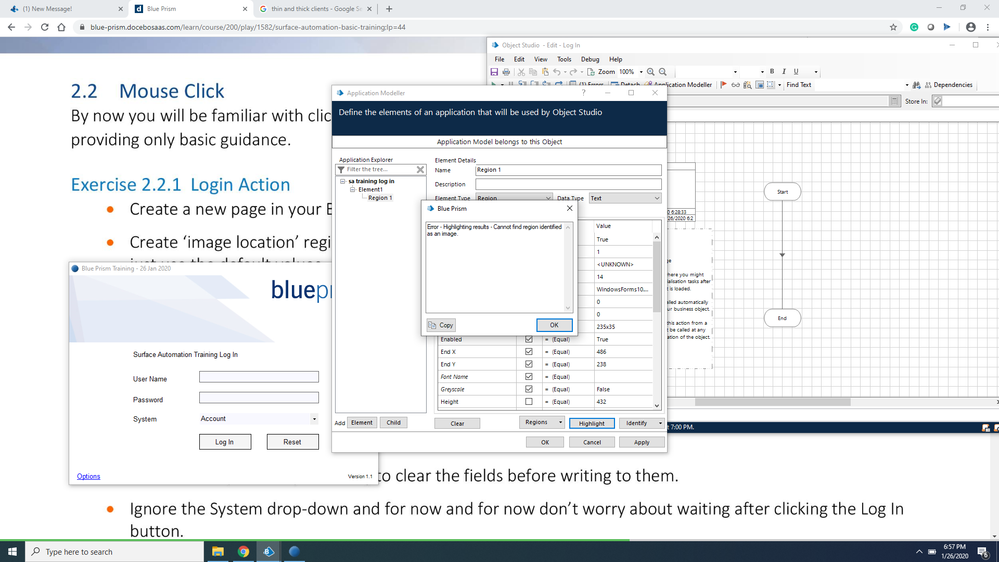Image resolution: width=999 pixels, height=562 pixels.
Task: Click the Save icon in Object Studio toolbar
Action: tap(494, 72)
